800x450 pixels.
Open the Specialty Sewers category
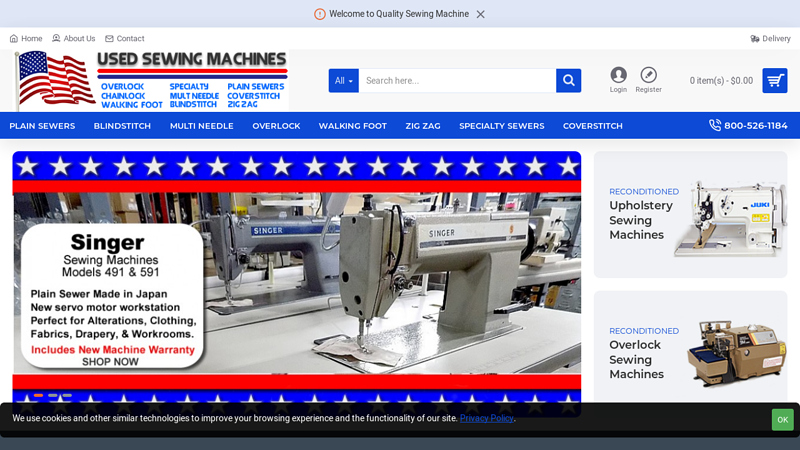[x=502, y=126]
